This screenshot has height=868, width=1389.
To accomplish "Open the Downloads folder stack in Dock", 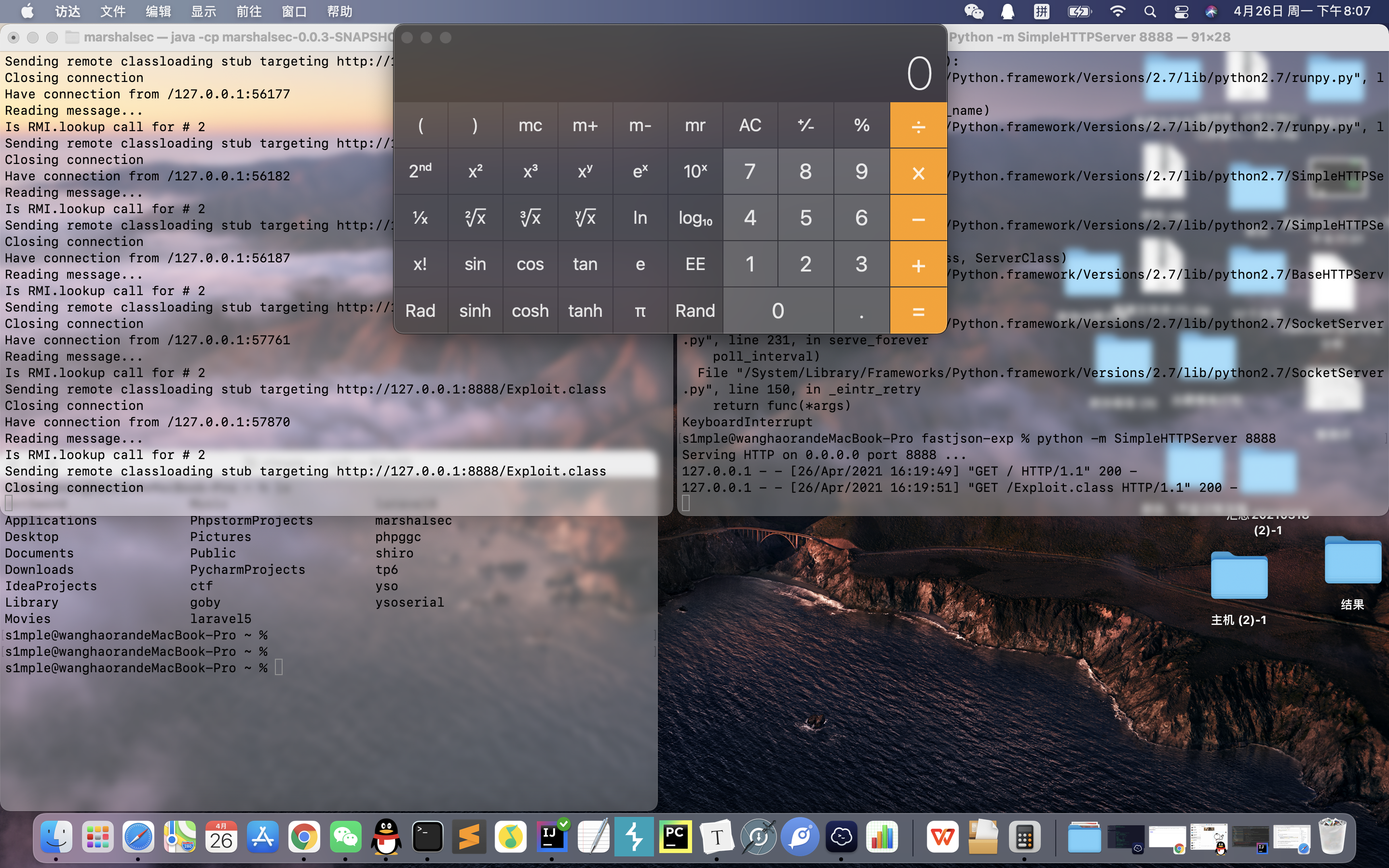I will point(1084,837).
